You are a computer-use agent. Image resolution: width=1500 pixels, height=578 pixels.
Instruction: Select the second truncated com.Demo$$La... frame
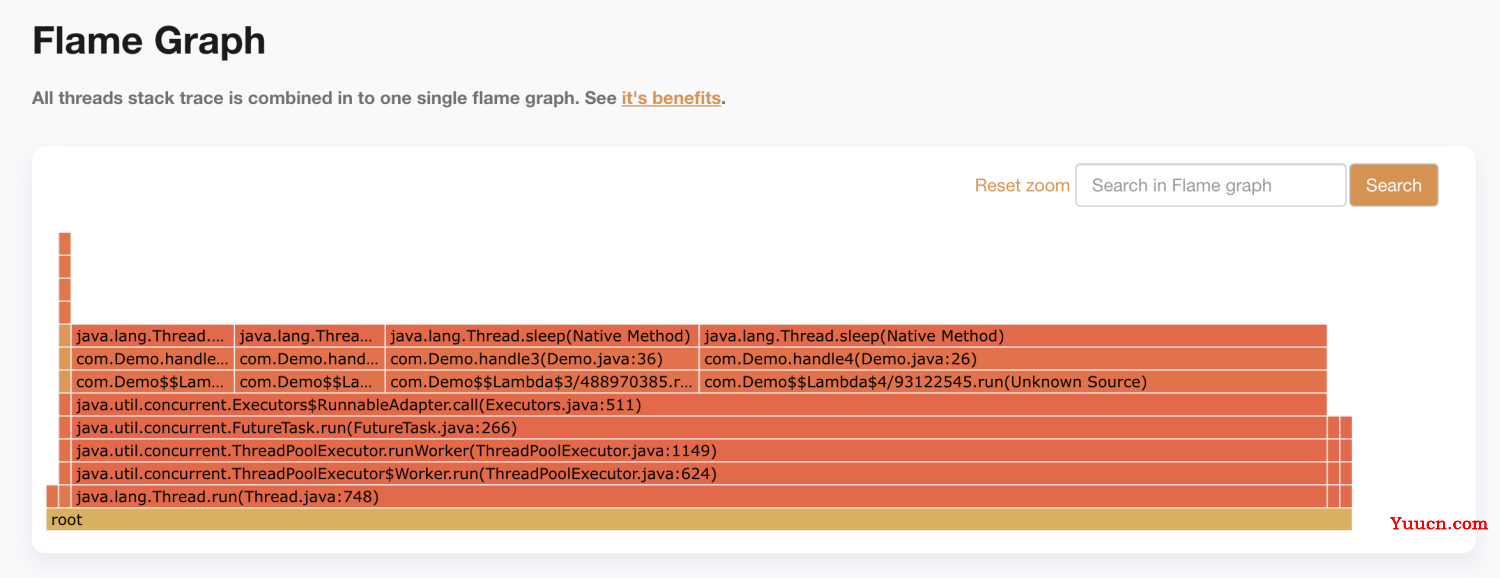tap(310, 381)
